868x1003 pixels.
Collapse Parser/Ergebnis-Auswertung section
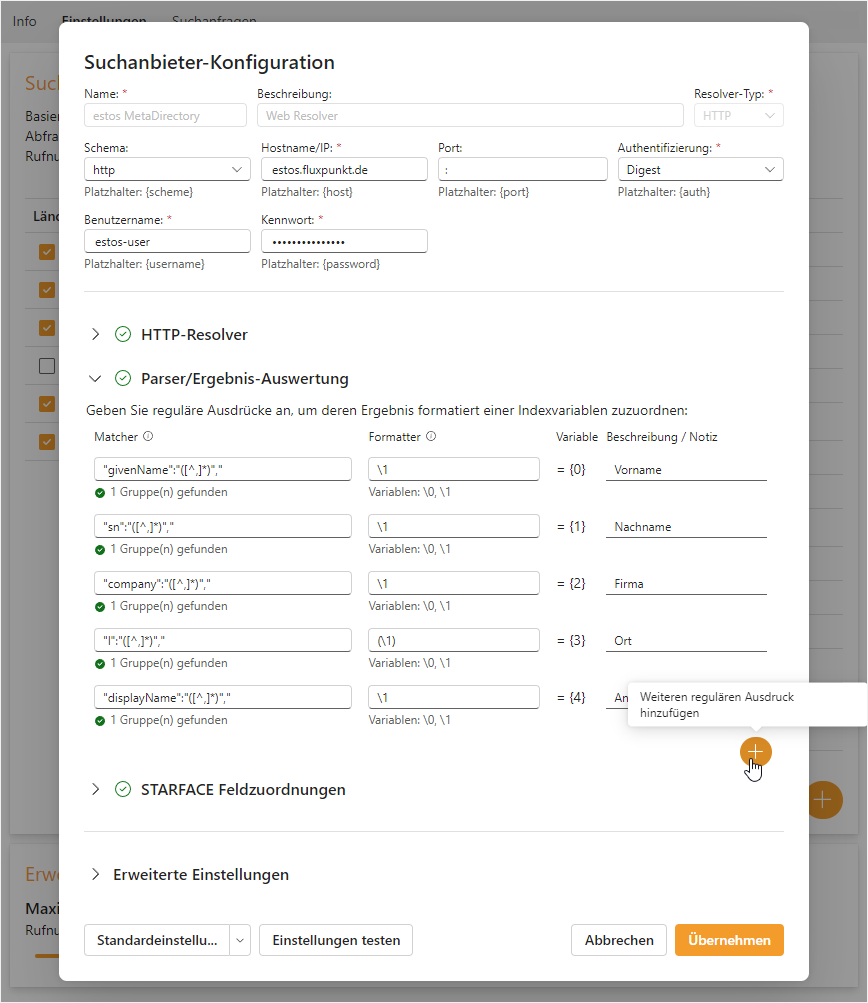click(x=95, y=378)
